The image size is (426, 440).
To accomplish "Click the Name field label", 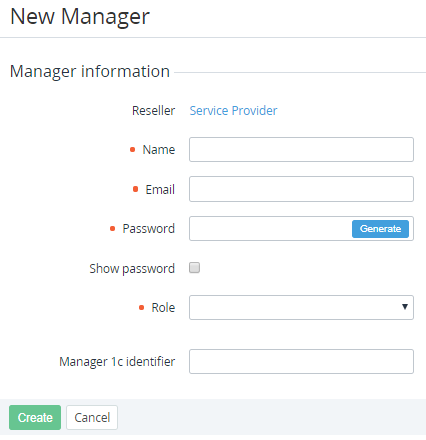I will coord(159,150).
